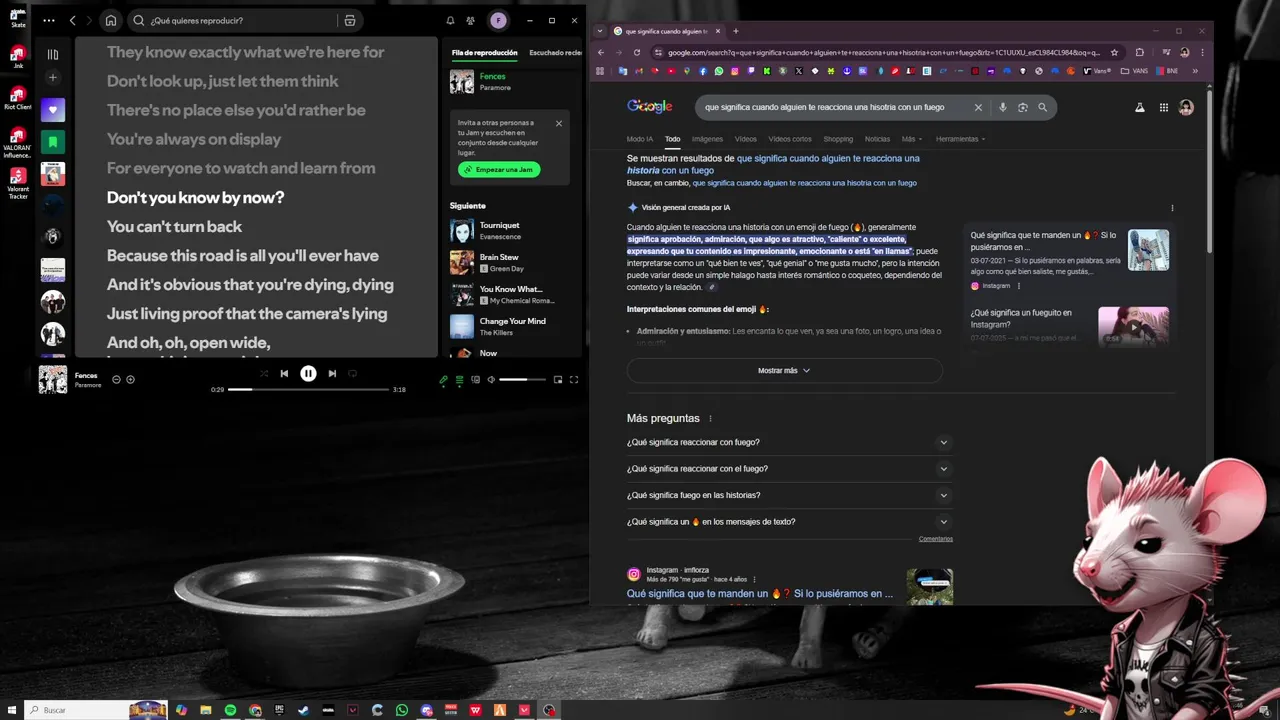Toggle the play queue icon in Spotify
This screenshot has width=1280, height=720.
point(460,380)
